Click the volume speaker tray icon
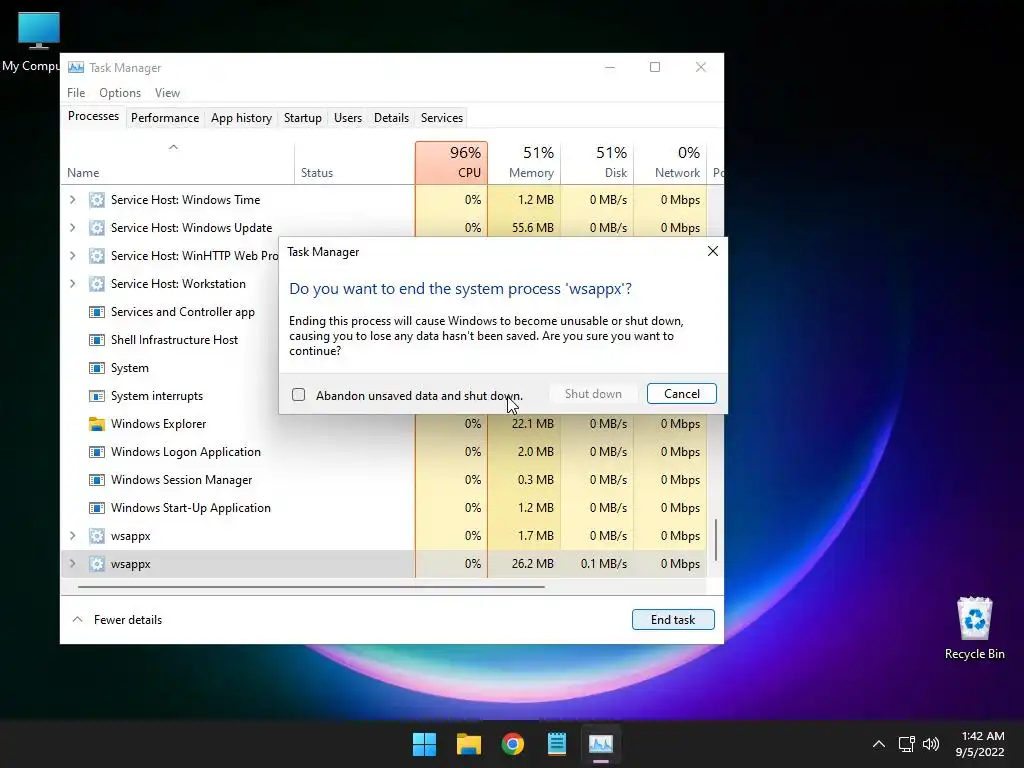 pyautogui.click(x=931, y=744)
